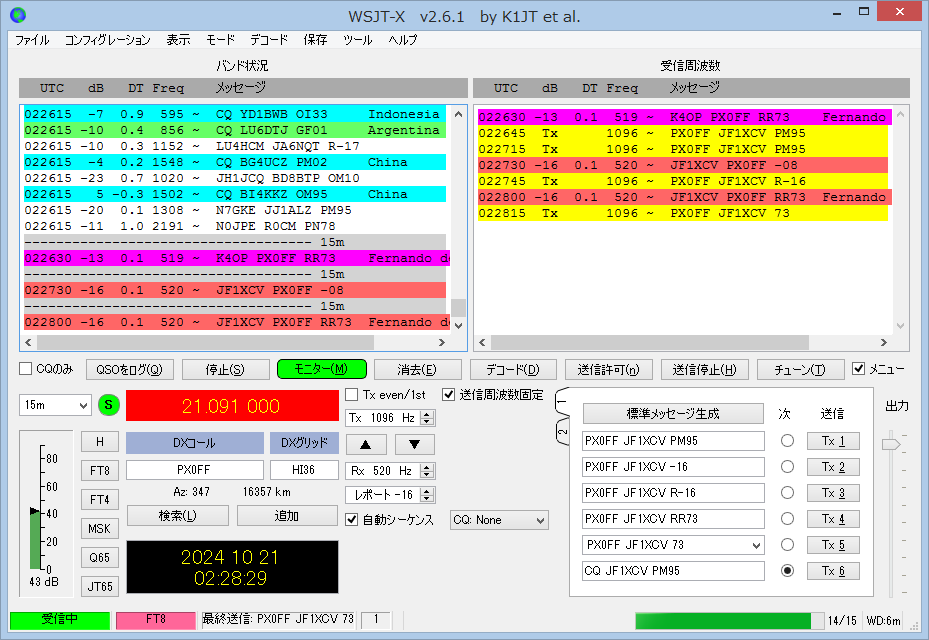This screenshot has width=929, height=640.
Task: Open the CQ: None dropdown
Action: coord(499,520)
